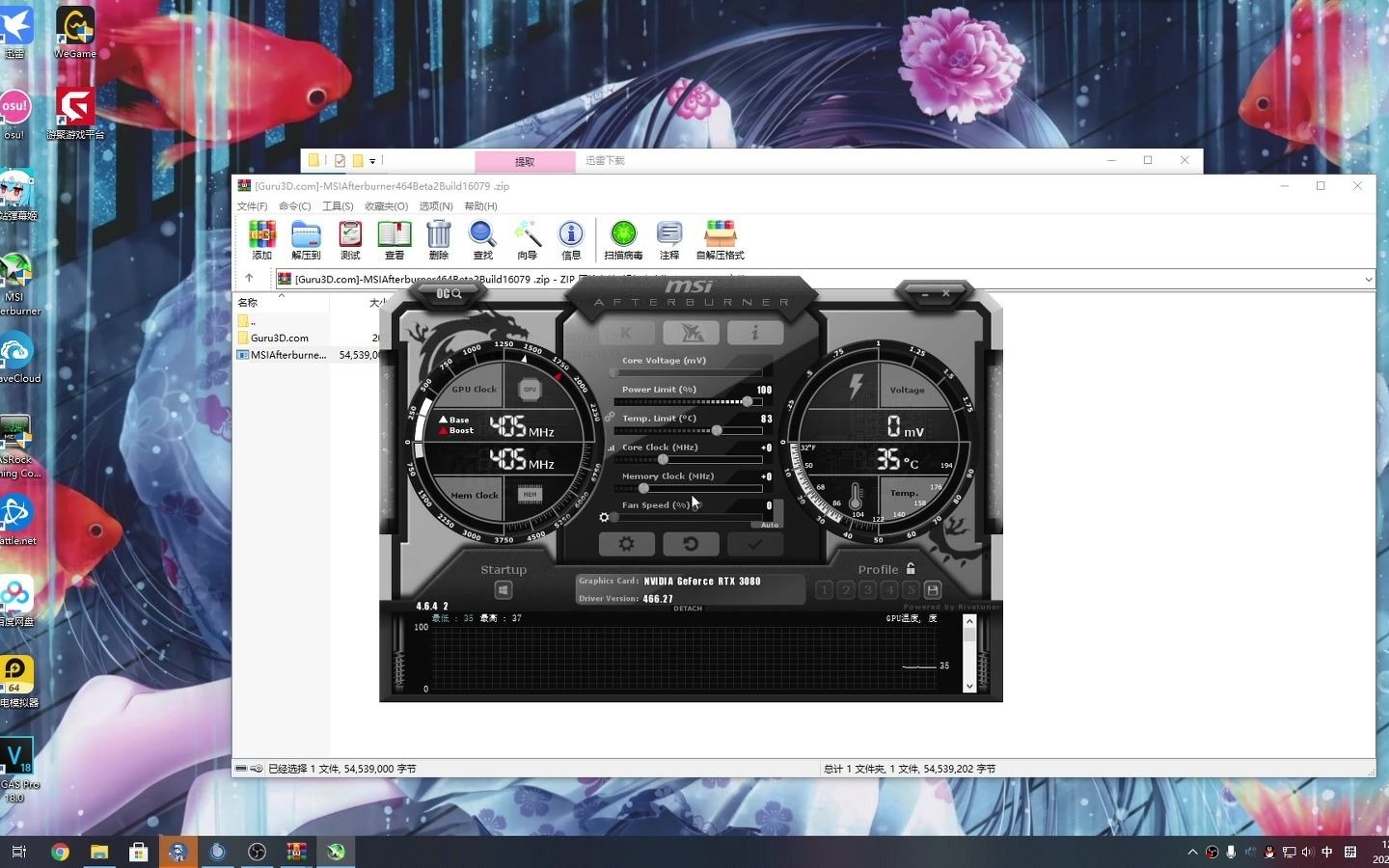
Task: Click WinRAR Find toolbar button
Action: pos(482,240)
